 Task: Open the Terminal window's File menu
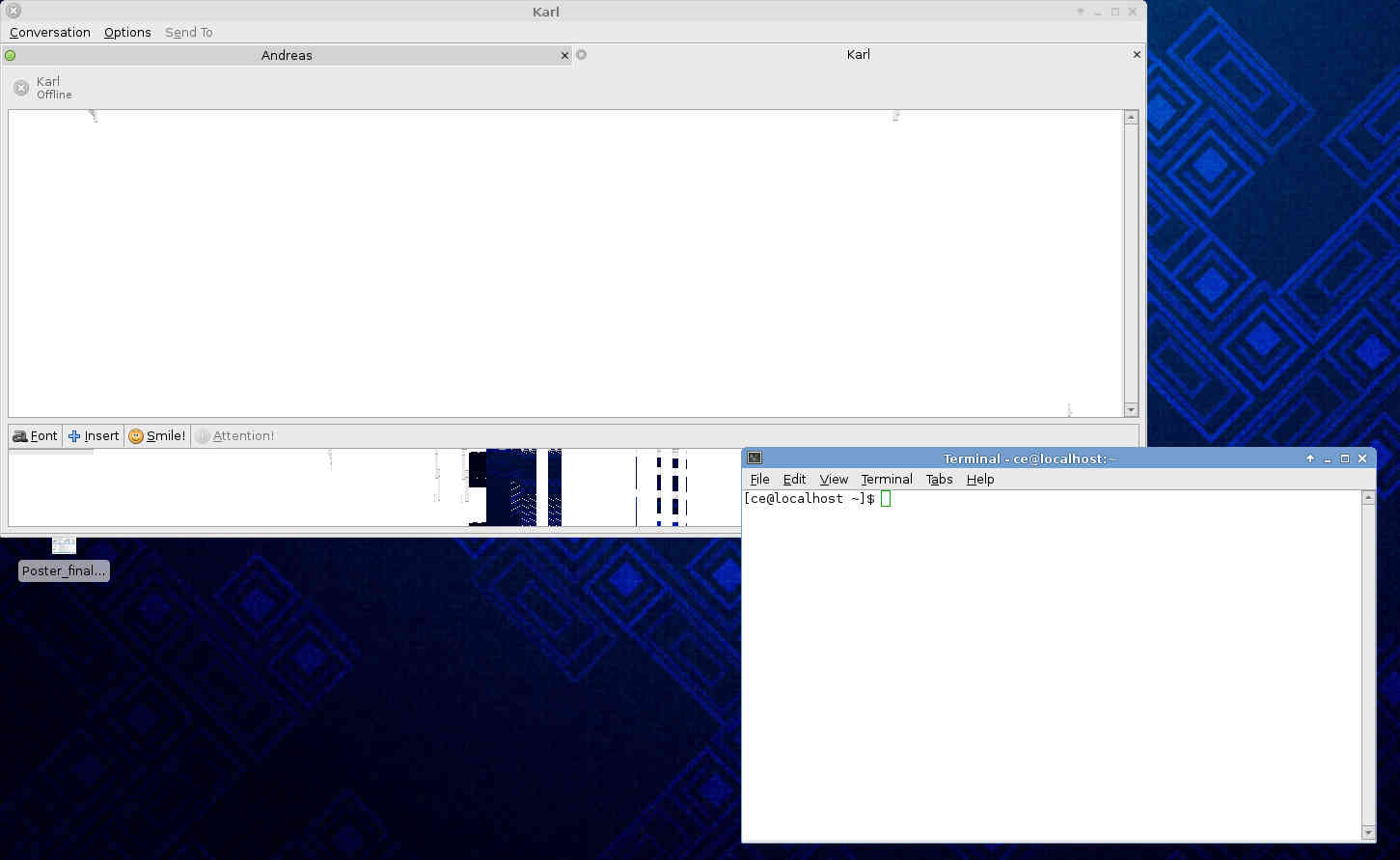coord(759,480)
